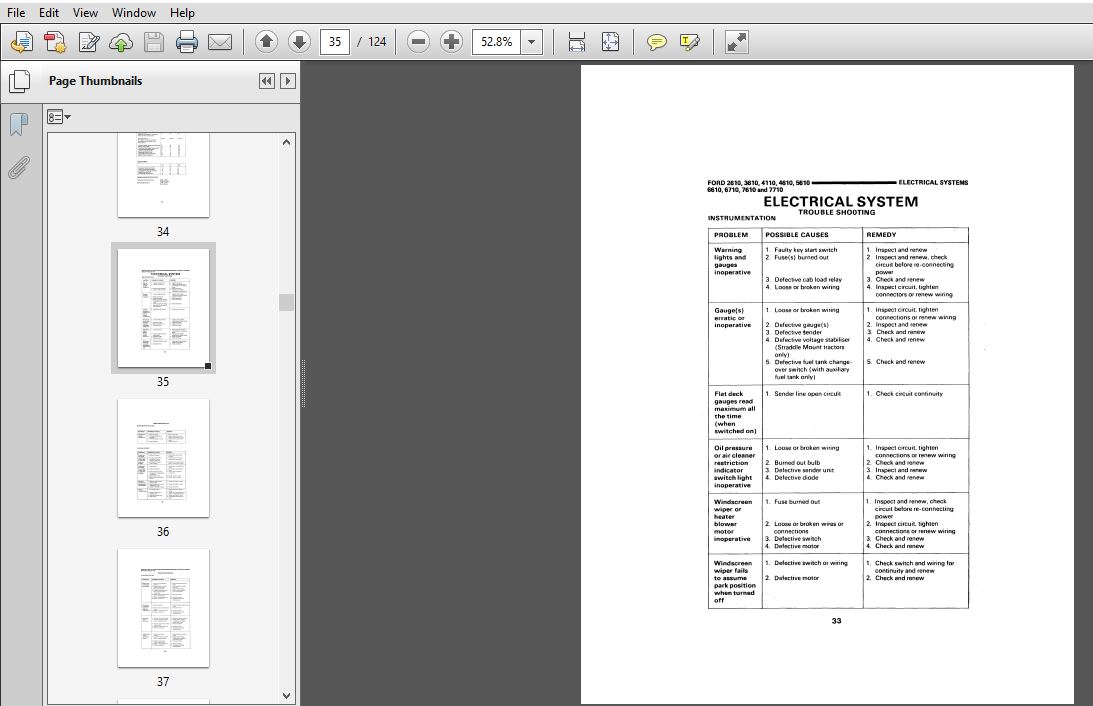The image size is (1093, 706).
Task: Click the page number 33 footer
Action: pos(836,621)
